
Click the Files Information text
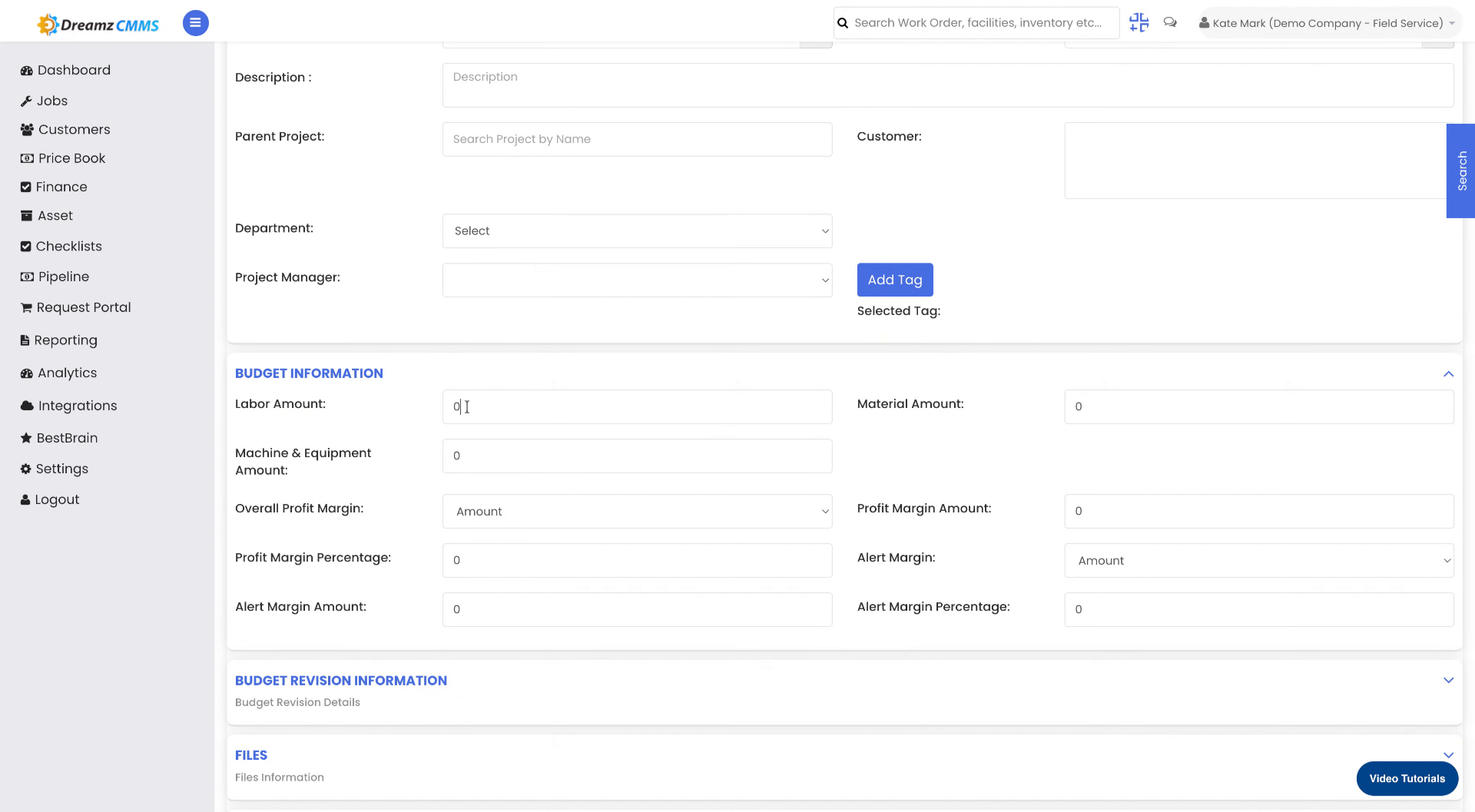point(280,778)
